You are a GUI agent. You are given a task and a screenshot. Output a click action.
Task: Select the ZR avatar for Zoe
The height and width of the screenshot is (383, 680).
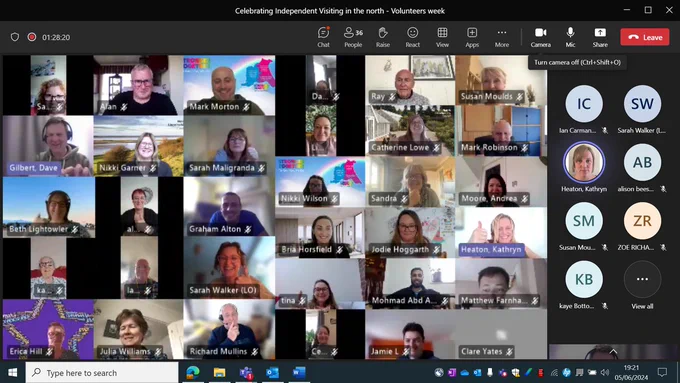tap(642, 221)
